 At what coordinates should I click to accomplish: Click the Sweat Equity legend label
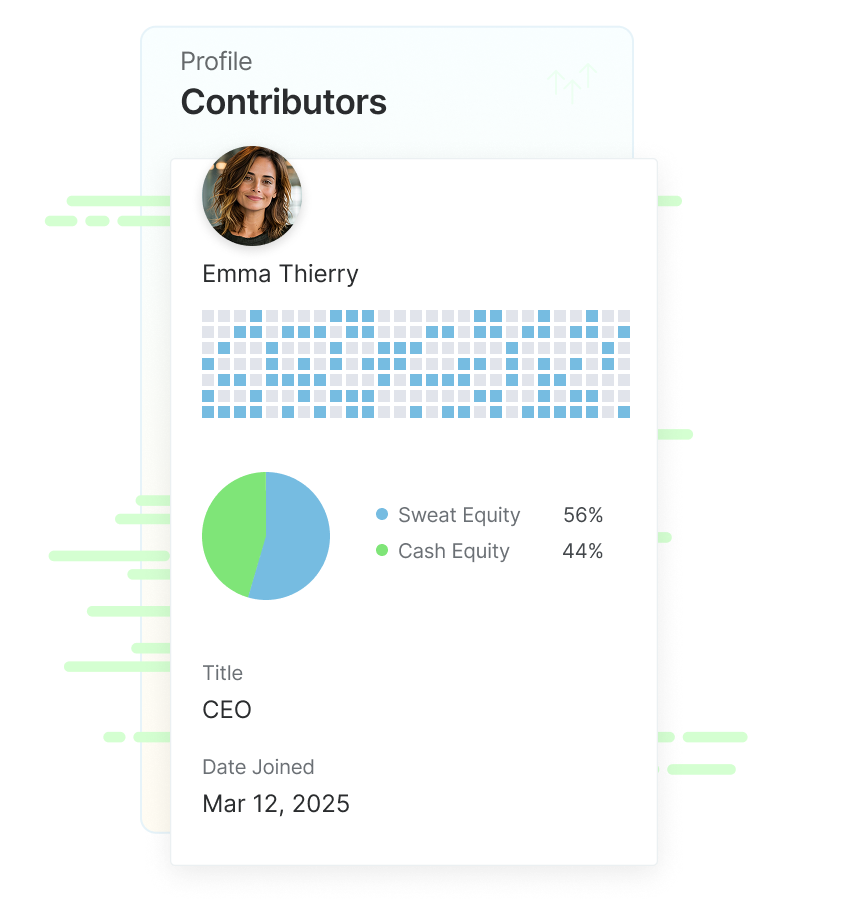click(x=459, y=515)
